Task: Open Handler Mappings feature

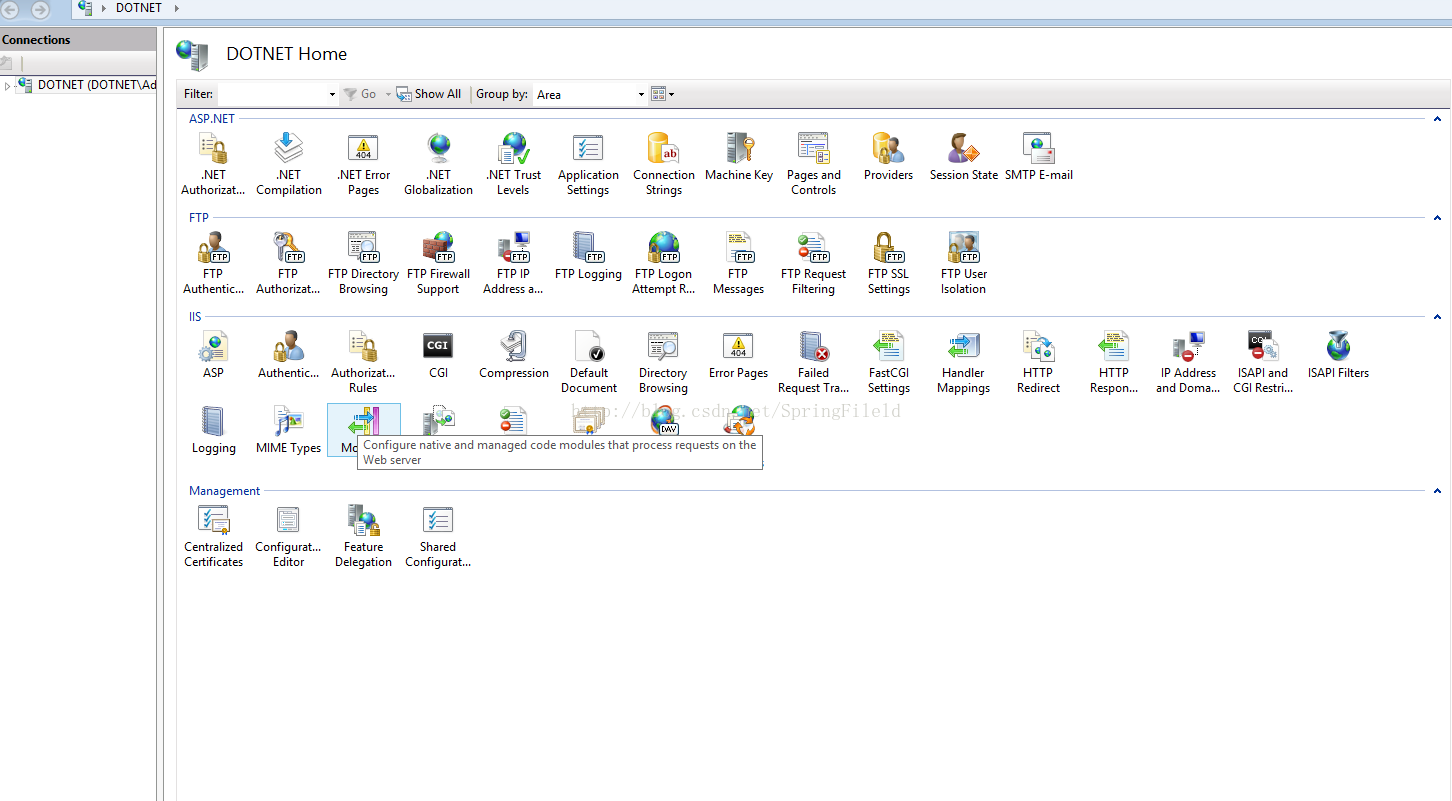Action: pyautogui.click(x=963, y=363)
